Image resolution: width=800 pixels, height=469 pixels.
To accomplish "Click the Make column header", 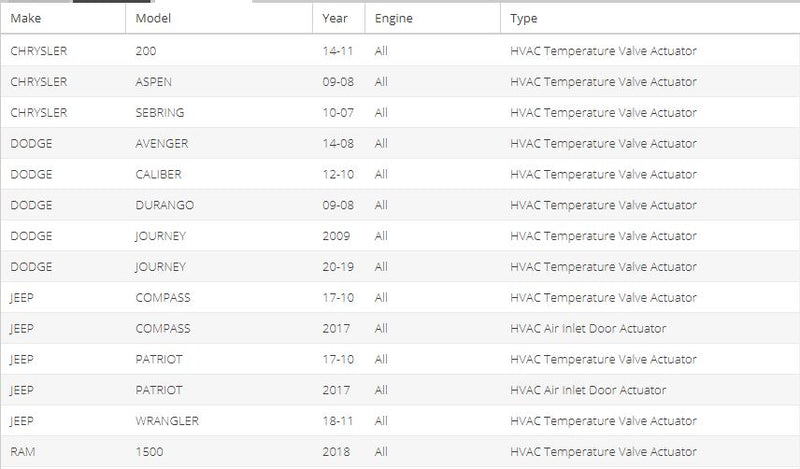I will [x=63, y=18].
